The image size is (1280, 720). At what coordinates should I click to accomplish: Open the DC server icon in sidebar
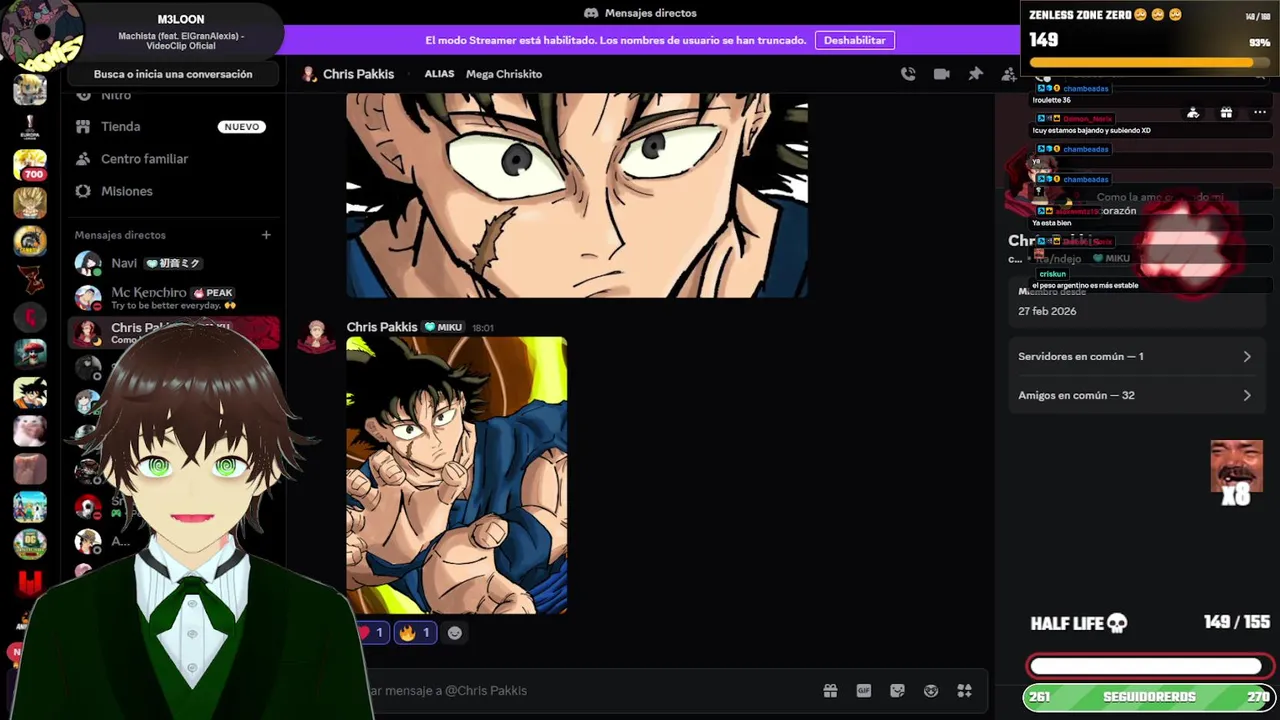pos(30,544)
